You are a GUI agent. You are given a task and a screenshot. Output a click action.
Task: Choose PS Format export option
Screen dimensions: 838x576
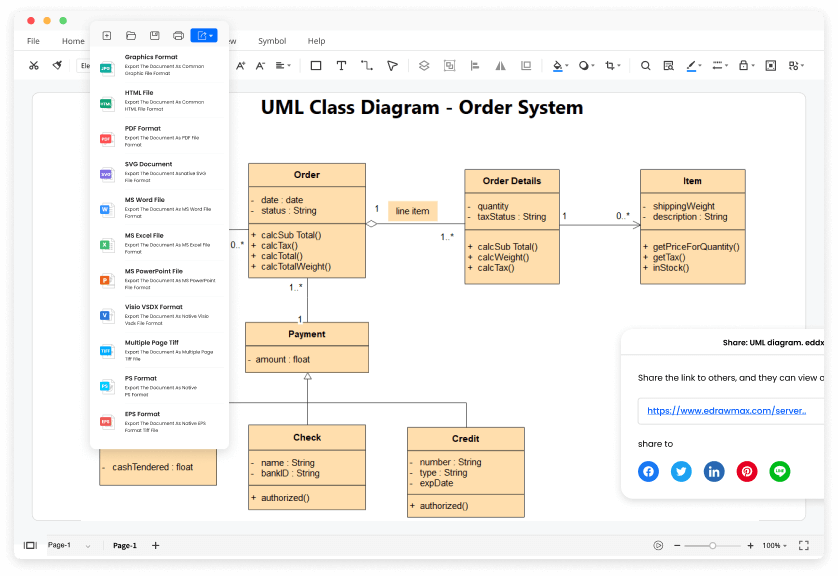(x=160, y=386)
